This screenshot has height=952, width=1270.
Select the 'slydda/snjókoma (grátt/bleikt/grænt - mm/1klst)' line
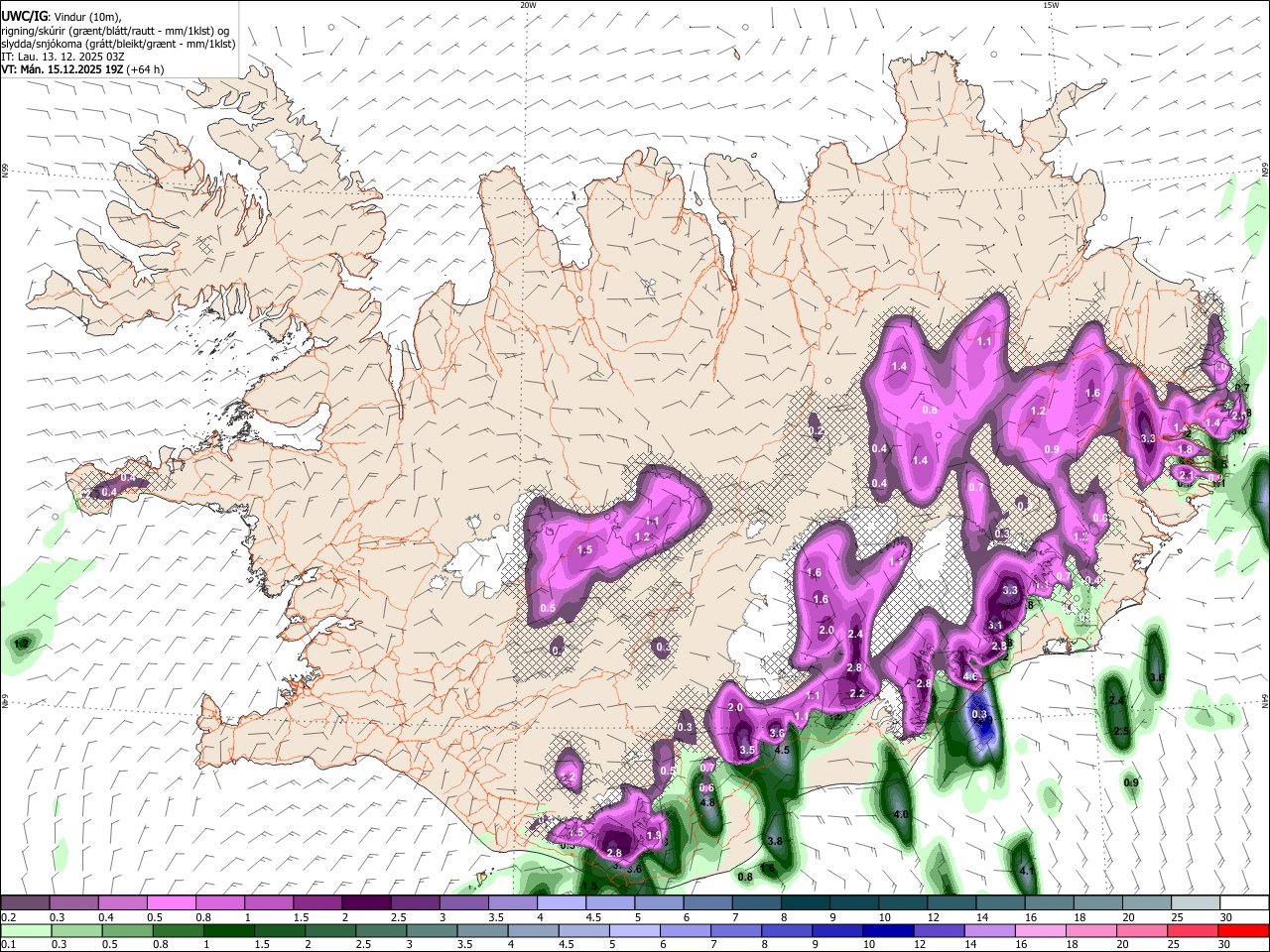tap(118, 44)
